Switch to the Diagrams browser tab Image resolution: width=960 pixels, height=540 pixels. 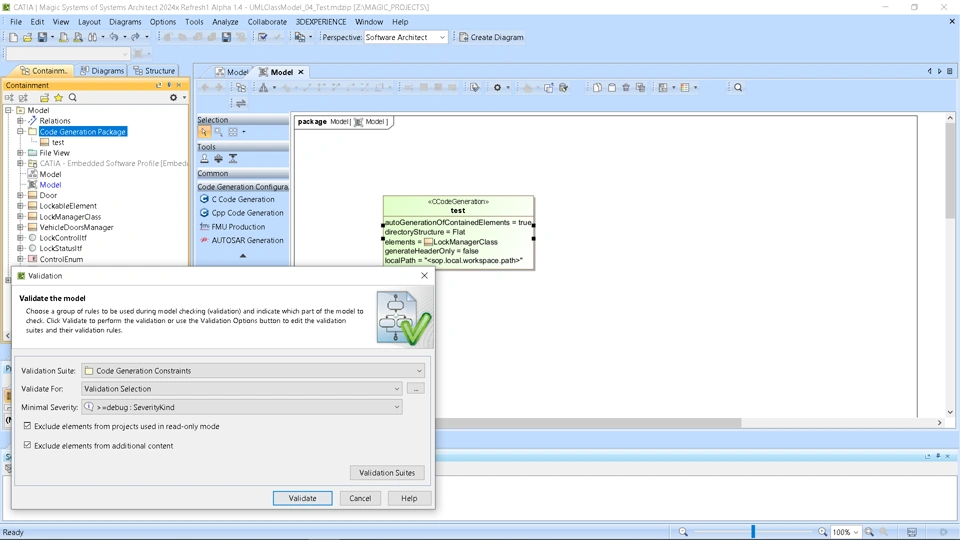pos(102,71)
